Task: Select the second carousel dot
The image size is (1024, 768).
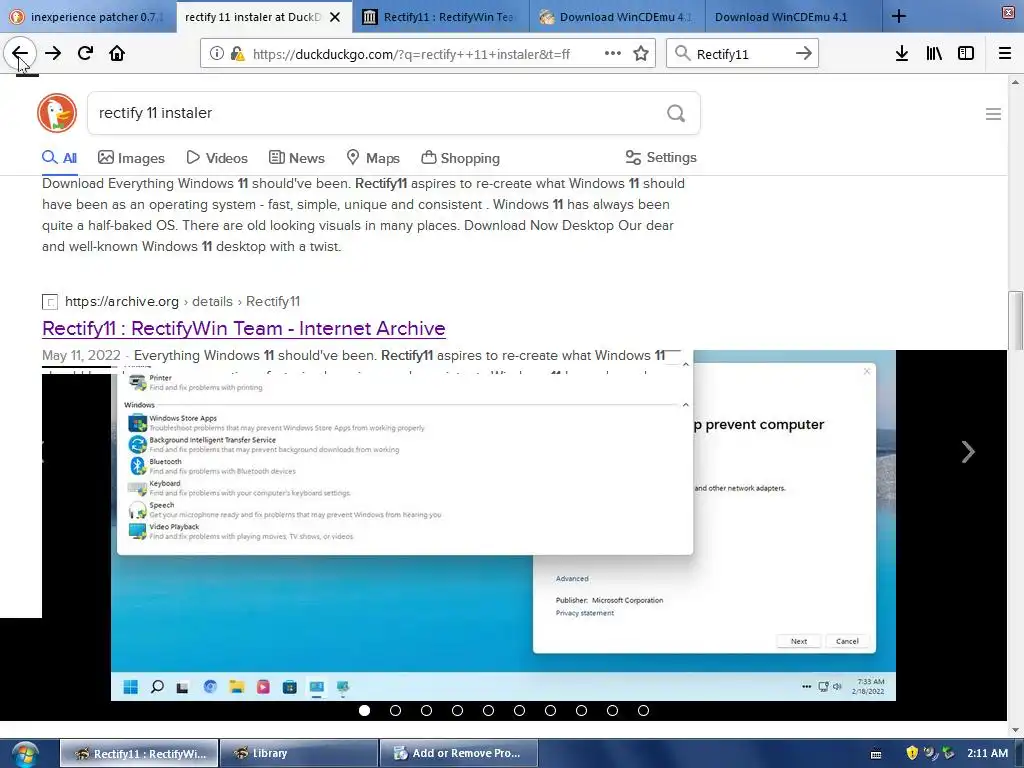Action: (395, 711)
